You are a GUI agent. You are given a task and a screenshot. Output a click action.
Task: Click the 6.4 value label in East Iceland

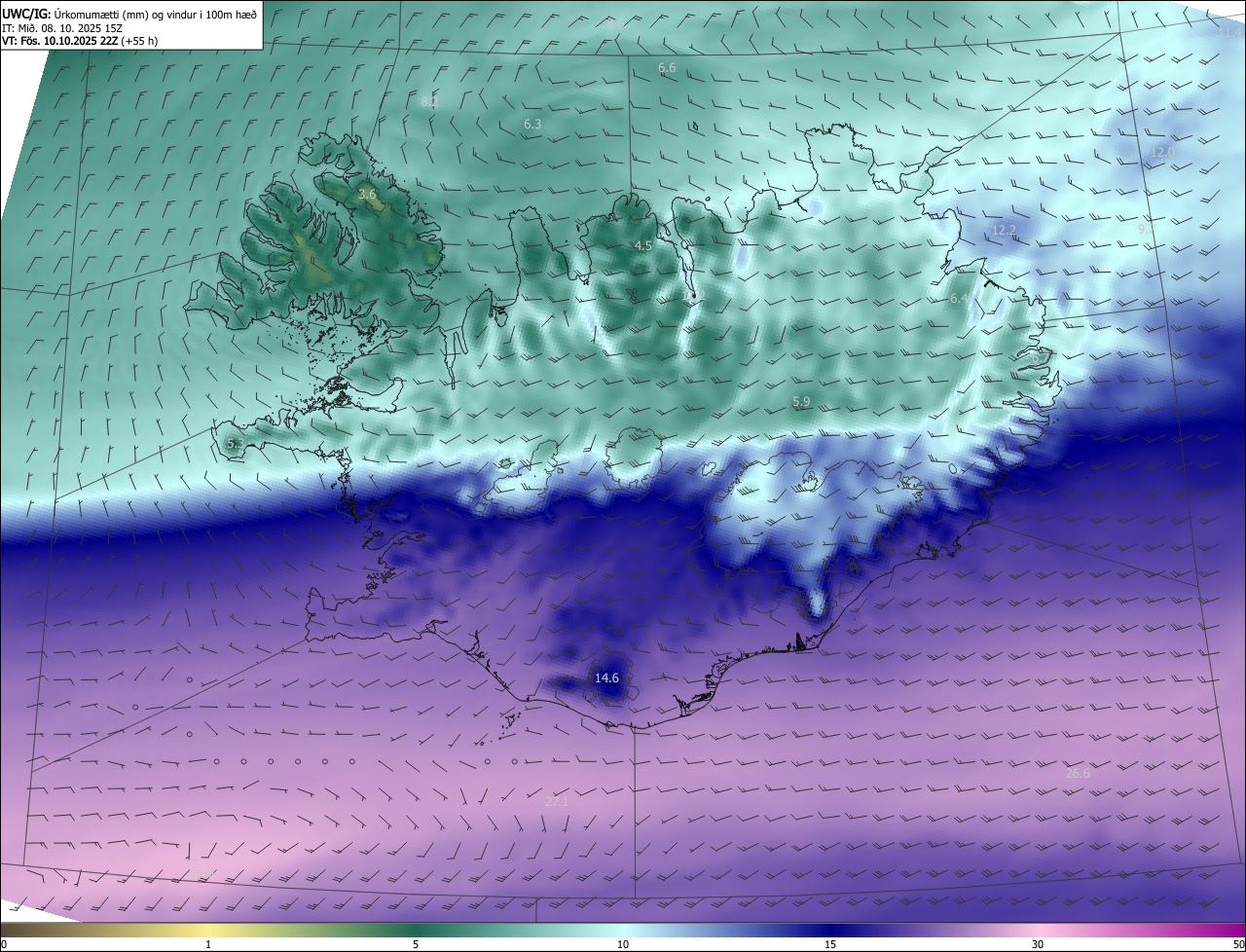pyautogui.click(x=960, y=299)
